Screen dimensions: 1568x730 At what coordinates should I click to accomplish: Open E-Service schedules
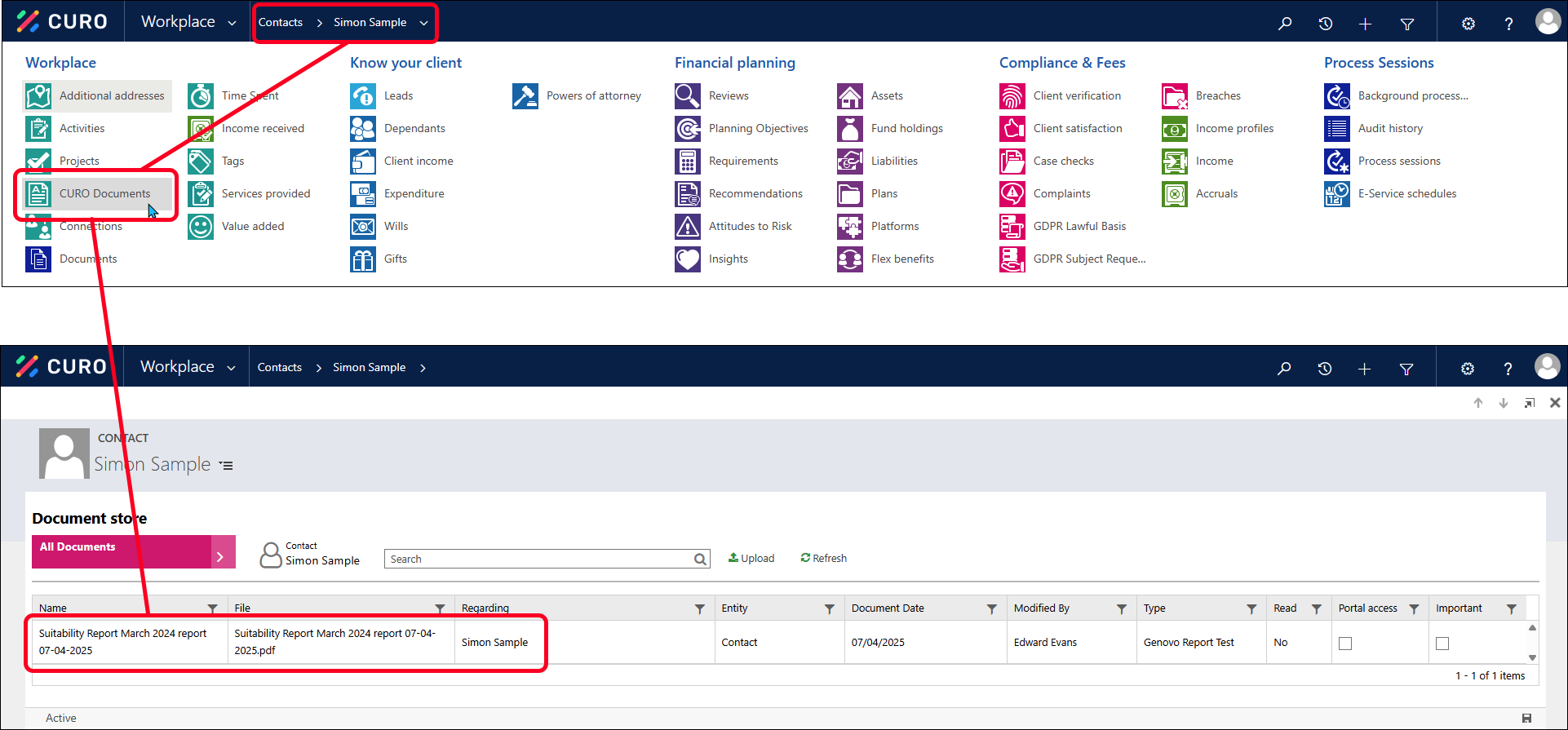click(1390, 194)
